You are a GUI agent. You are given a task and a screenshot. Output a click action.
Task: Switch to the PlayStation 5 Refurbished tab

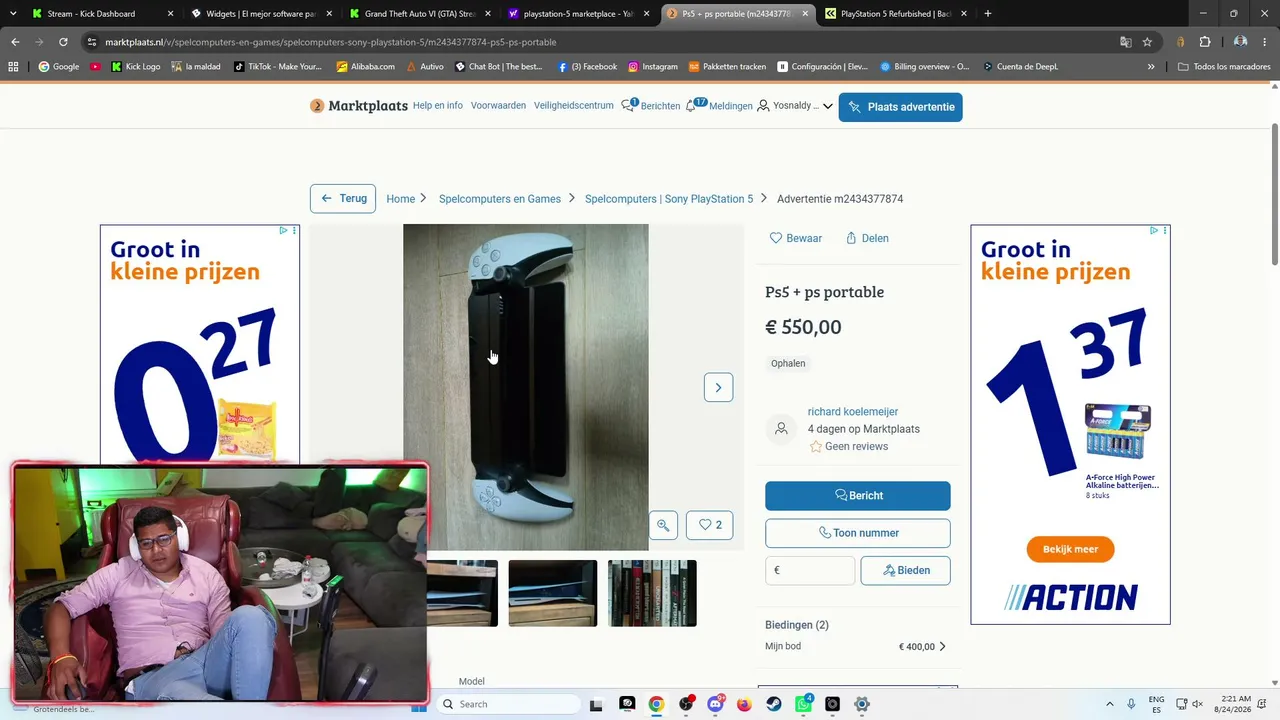point(896,14)
